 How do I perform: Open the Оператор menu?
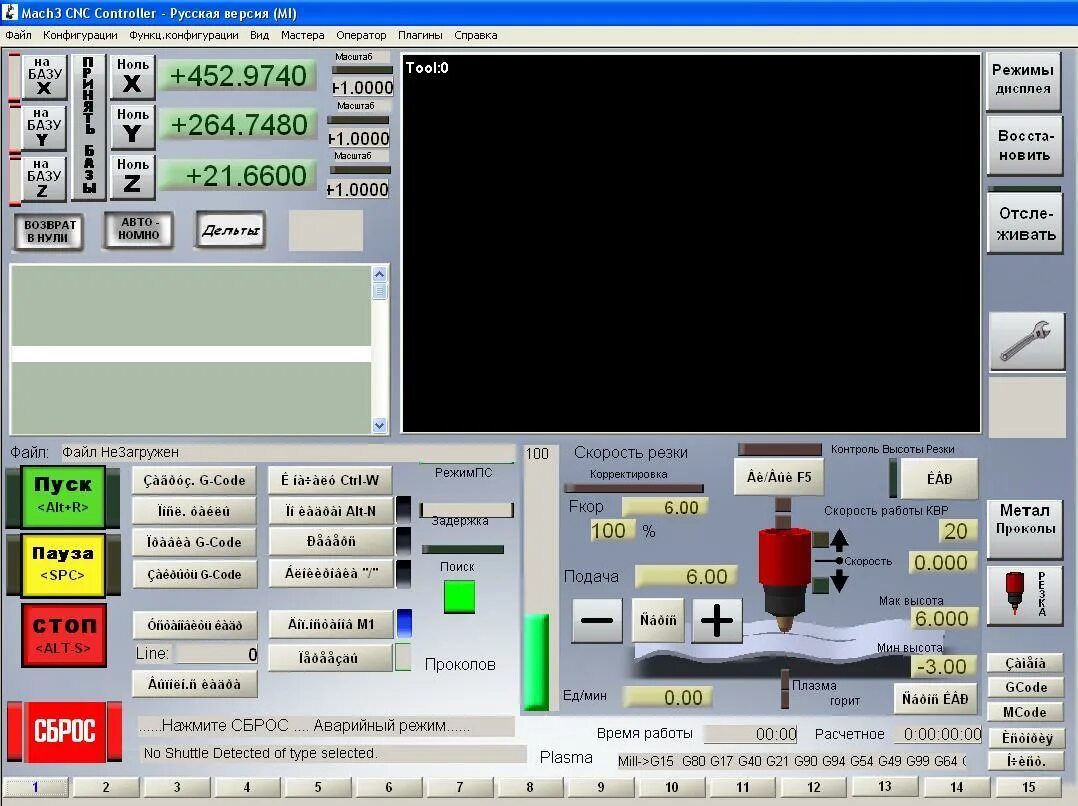361,35
